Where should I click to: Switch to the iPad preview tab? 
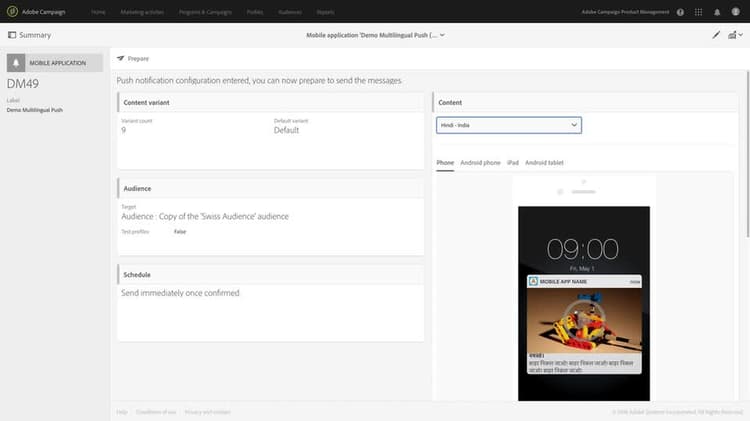tap(513, 163)
